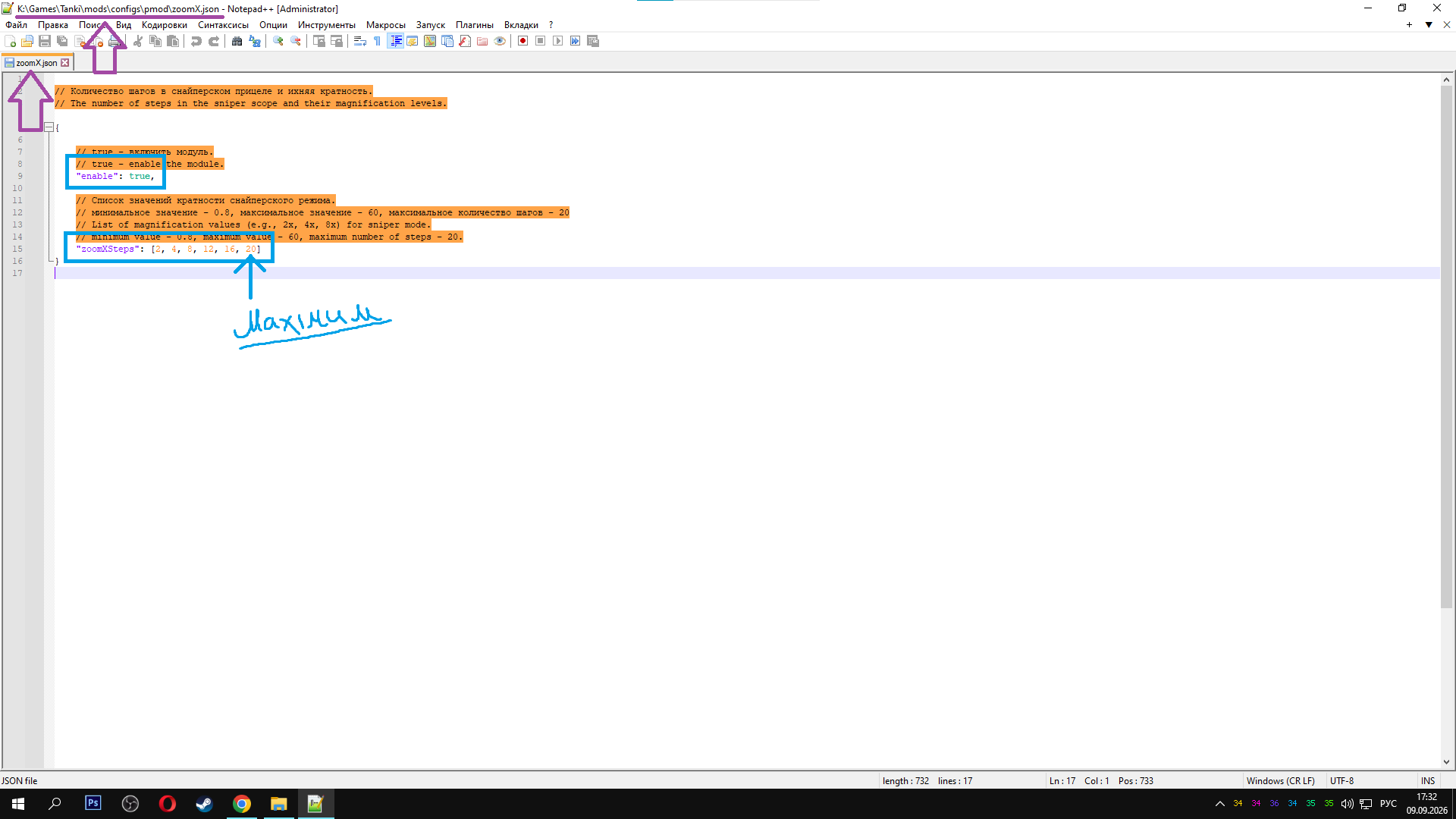Click the New file toolbar icon

point(10,41)
